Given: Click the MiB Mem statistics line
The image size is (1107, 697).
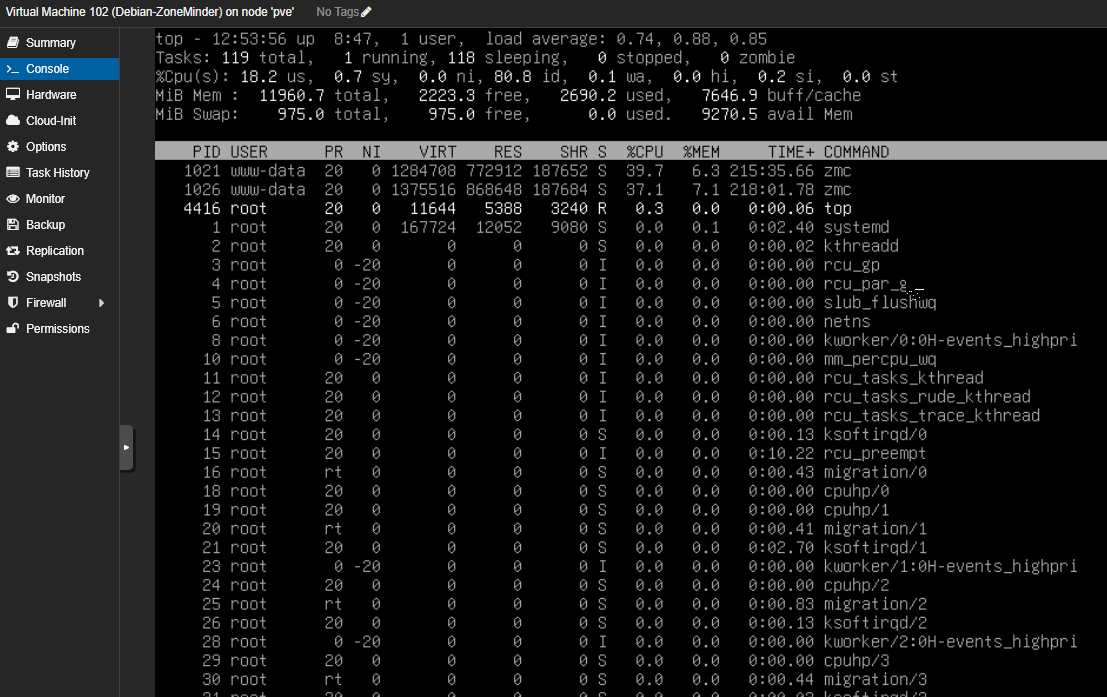Looking at the screenshot, I should [x=508, y=95].
